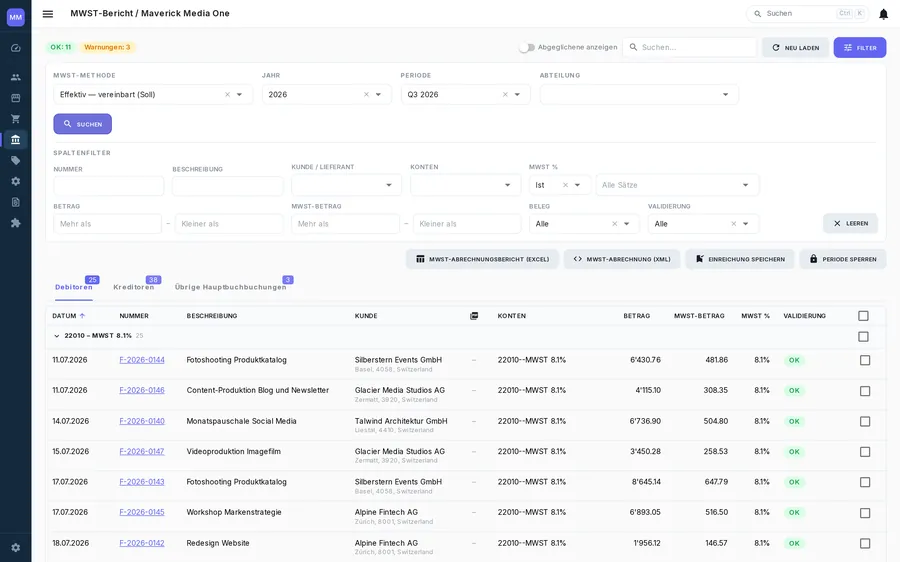Open invoice link F-2026-0147
Image resolution: width=900 pixels, height=562 pixels.
pyautogui.click(x=142, y=451)
